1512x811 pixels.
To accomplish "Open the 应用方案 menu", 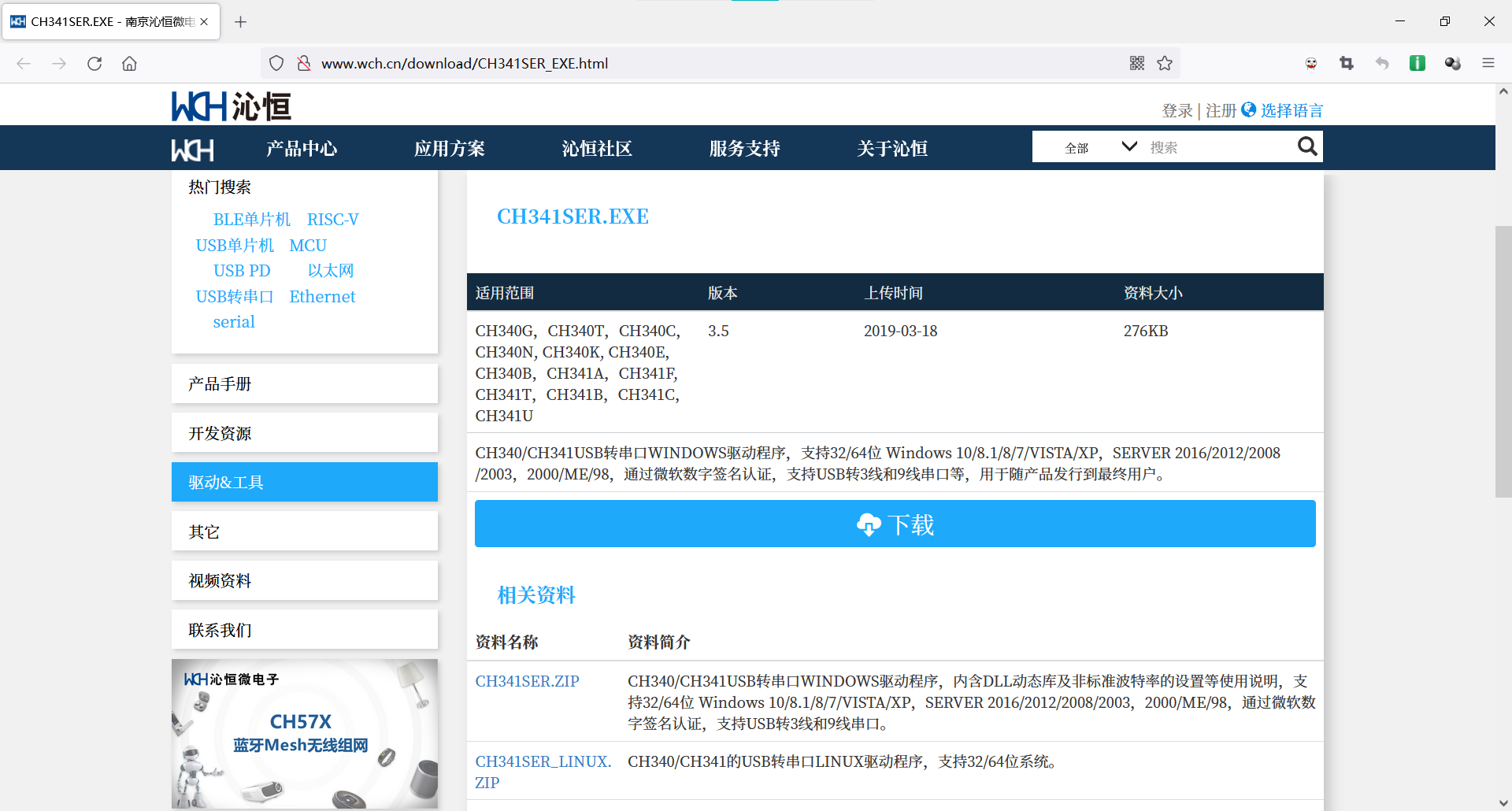I will 450,148.
